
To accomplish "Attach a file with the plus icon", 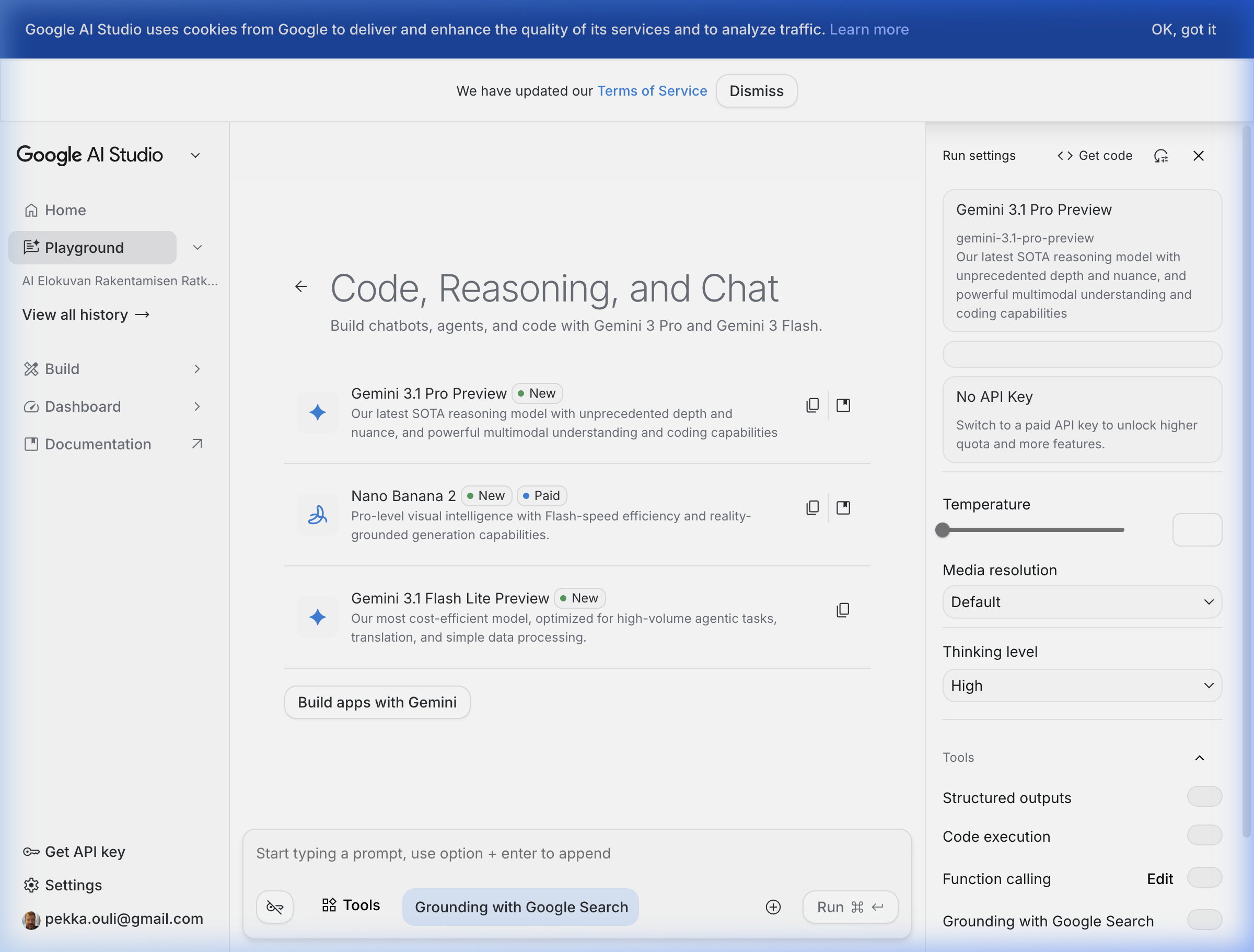I will (773, 907).
